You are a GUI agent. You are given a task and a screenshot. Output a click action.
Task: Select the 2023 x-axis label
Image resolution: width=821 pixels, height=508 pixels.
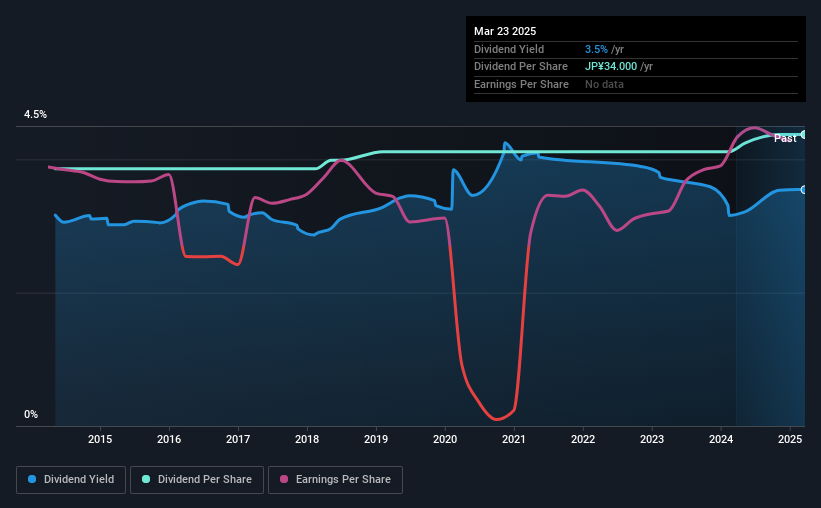652,439
